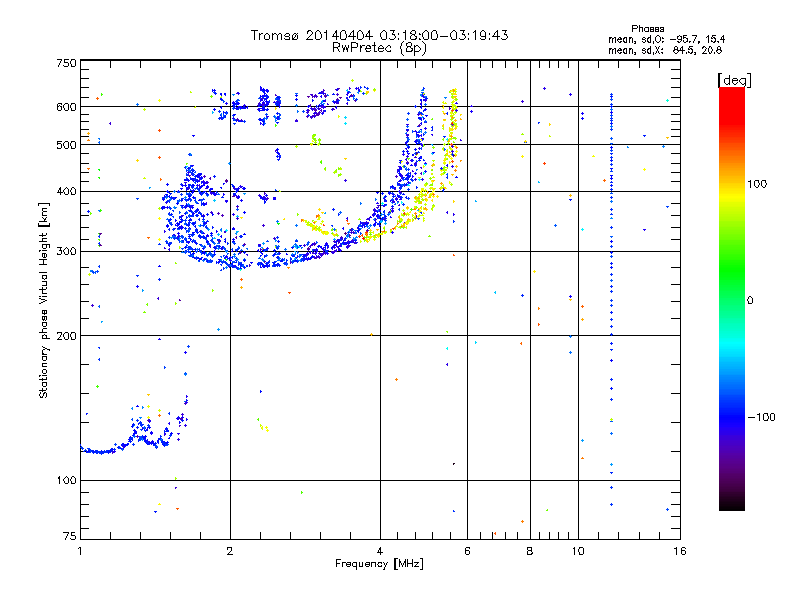Click the 'mean, sd,X: 84.5, 20.8' line
This screenshot has height=600, width=800.
click(665, 50)
